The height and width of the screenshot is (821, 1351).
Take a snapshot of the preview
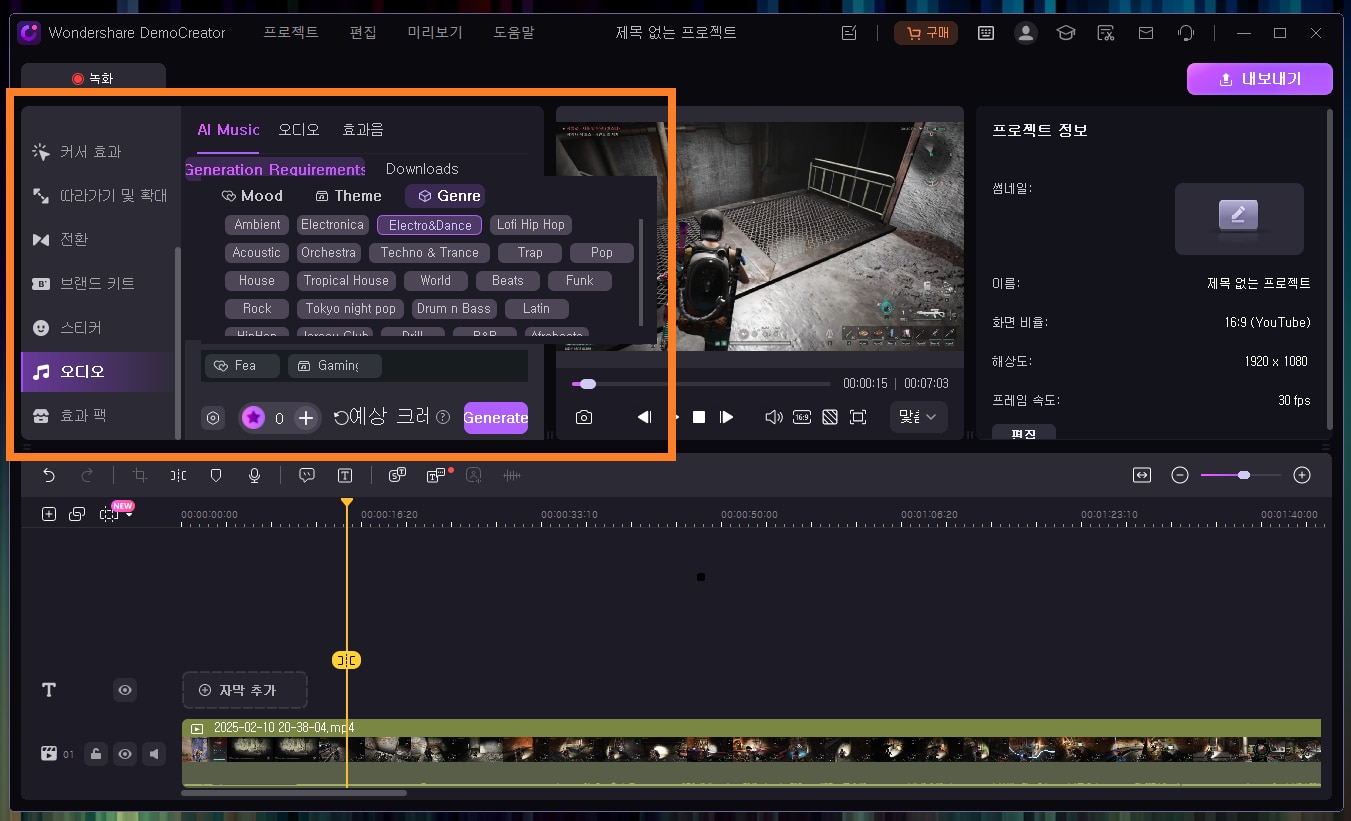point(584,417)
